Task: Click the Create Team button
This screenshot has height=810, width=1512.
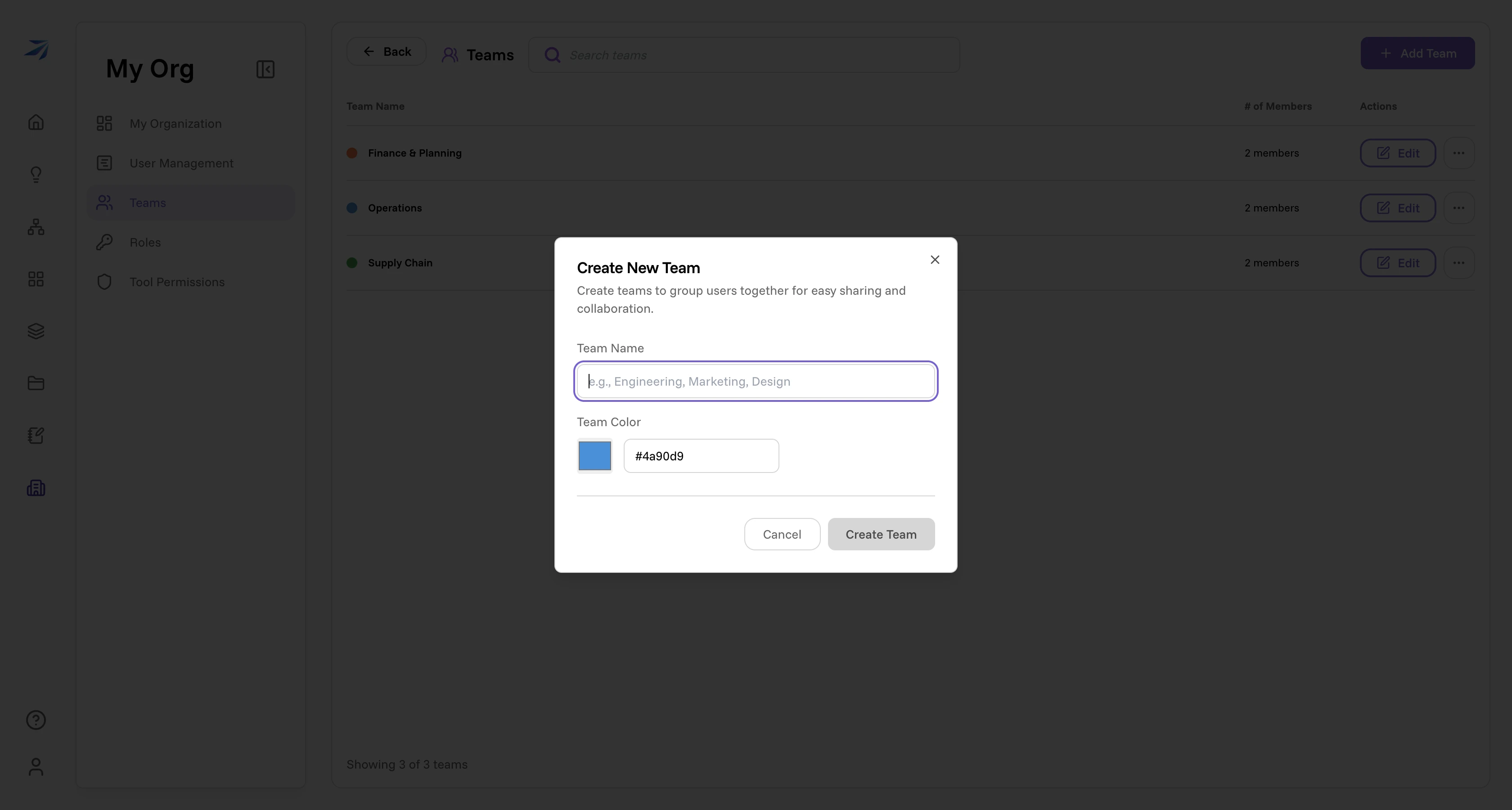Action: point(881,534)
